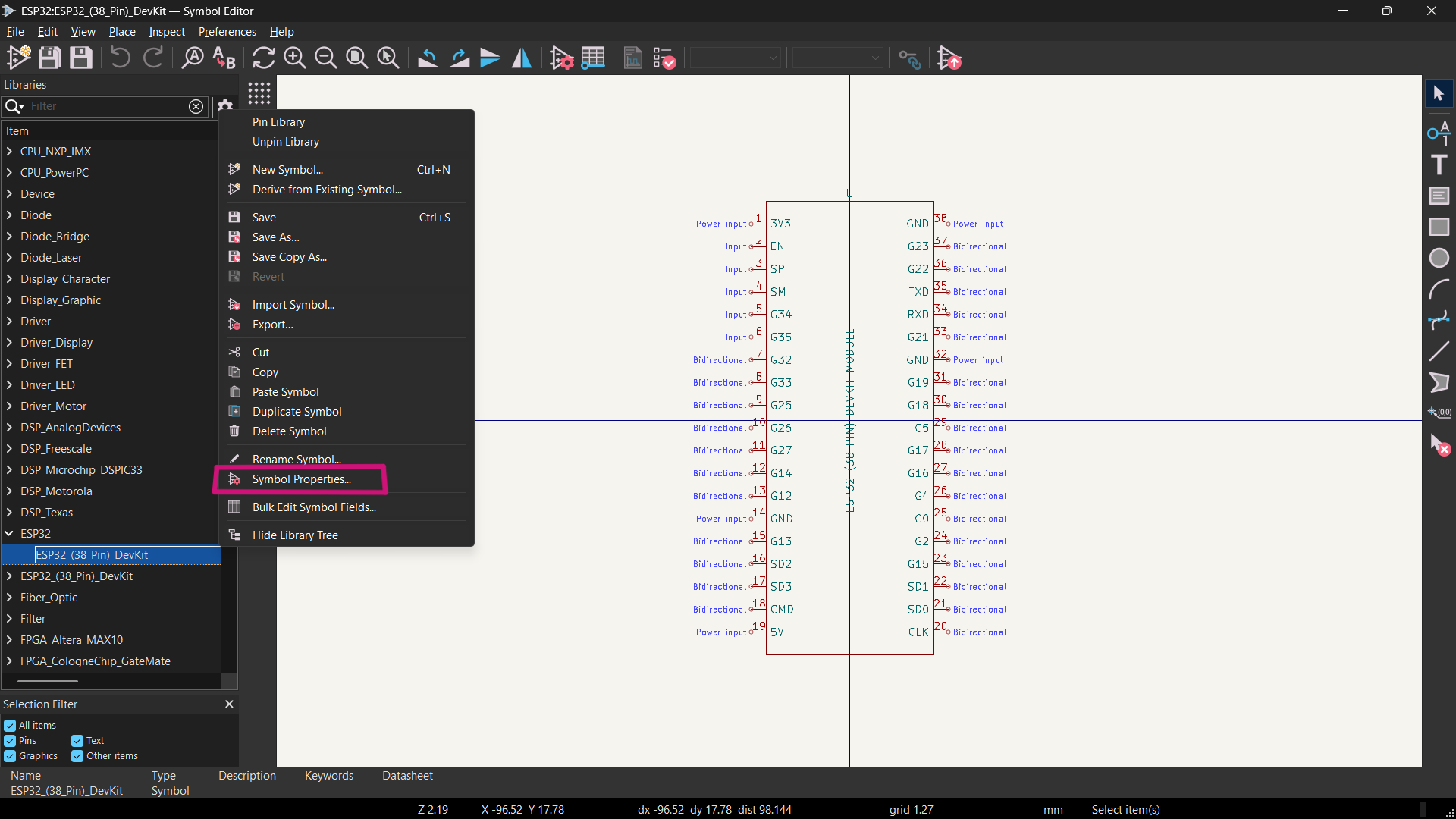Toggle the Other items checkbox
The width and height of the screenshot is (1456, 819).
(77, 756)
